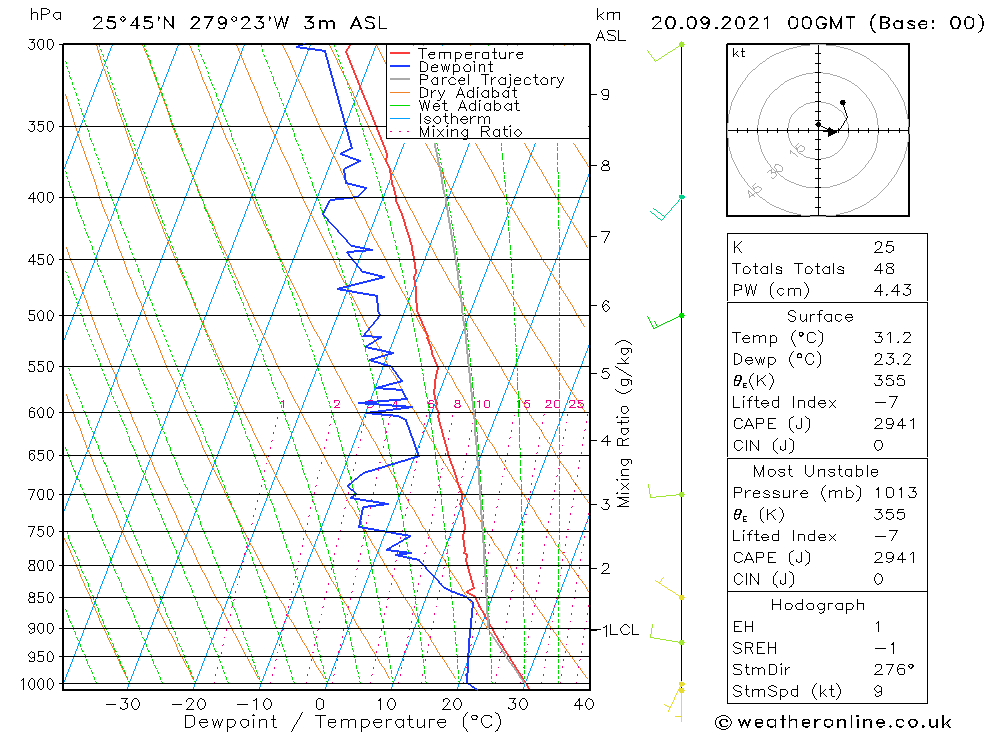Viewport: 1000px width, 733px height.
Task: Click the wind barb at 500 hPa
Action: (666, 322)
